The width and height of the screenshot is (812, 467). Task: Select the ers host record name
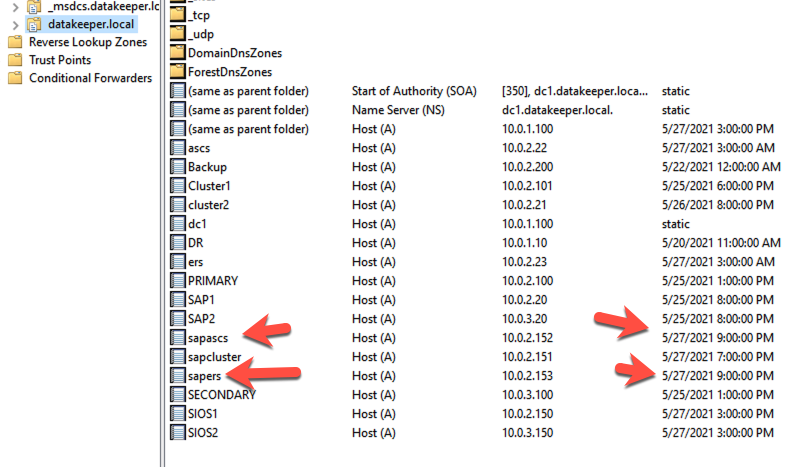[195, 262]
